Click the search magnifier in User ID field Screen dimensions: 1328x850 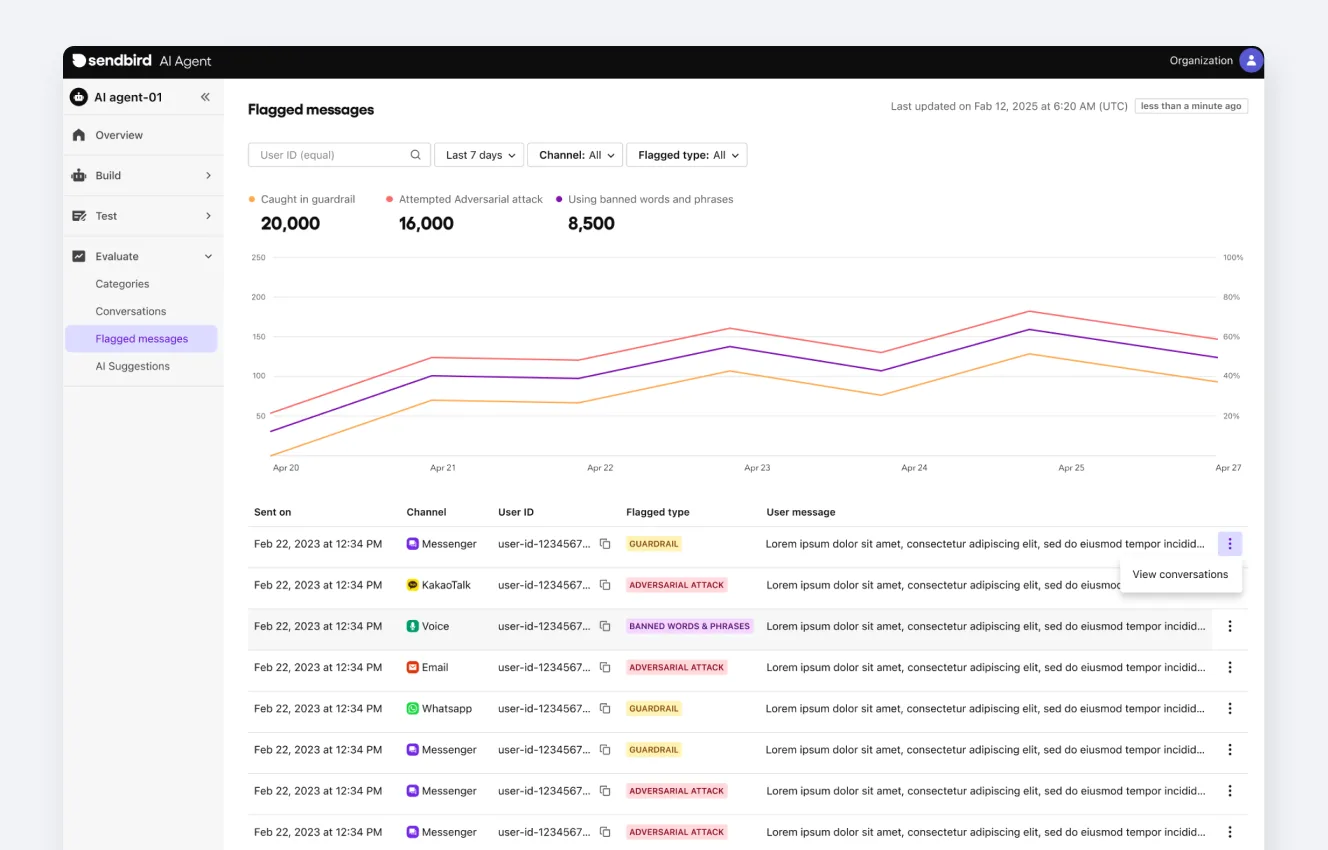tap(416, 155)
